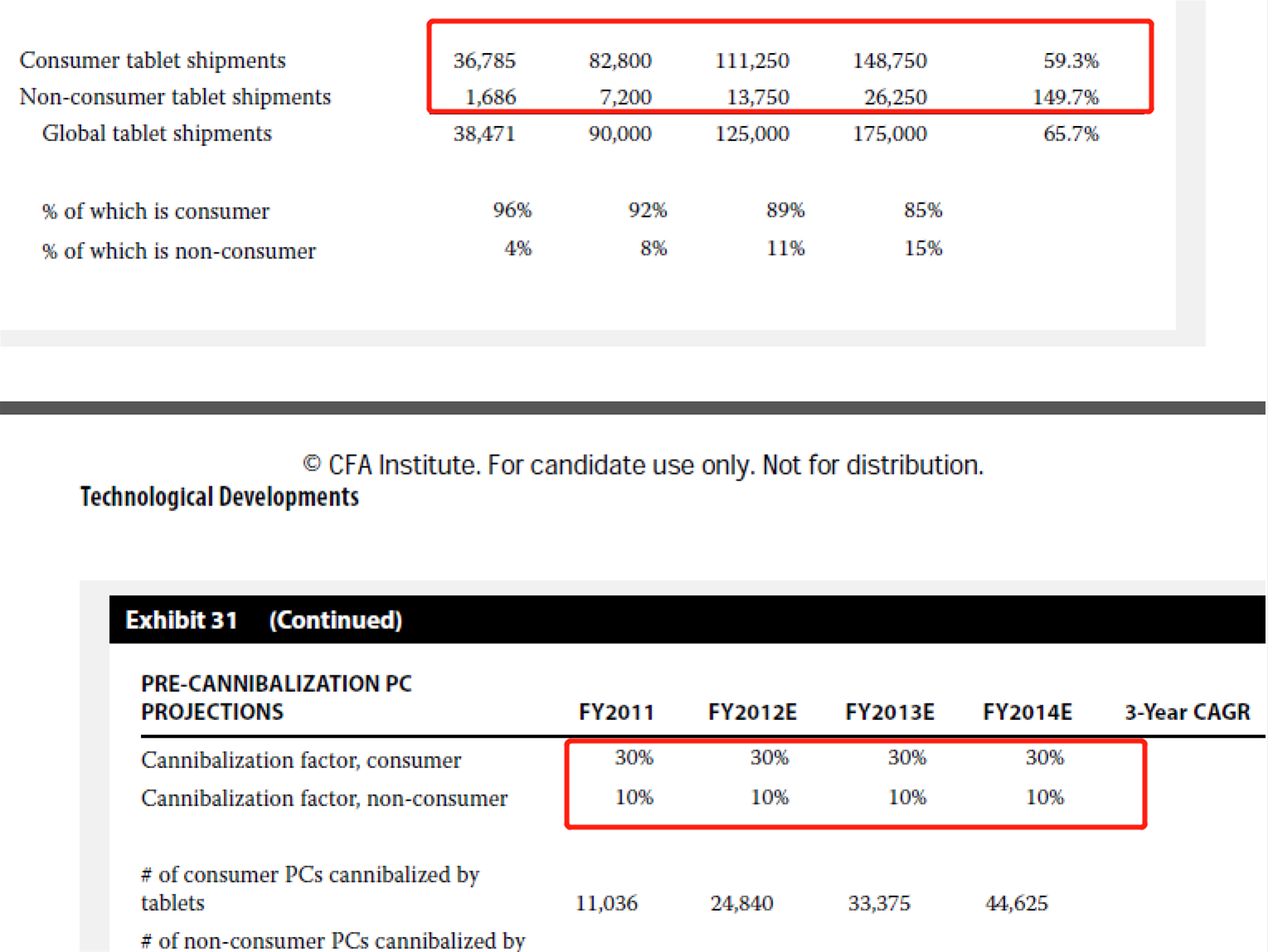1268x952 pixels.
Task: Select the Global tablet shipments label
Action: click(x=157, y=133)
